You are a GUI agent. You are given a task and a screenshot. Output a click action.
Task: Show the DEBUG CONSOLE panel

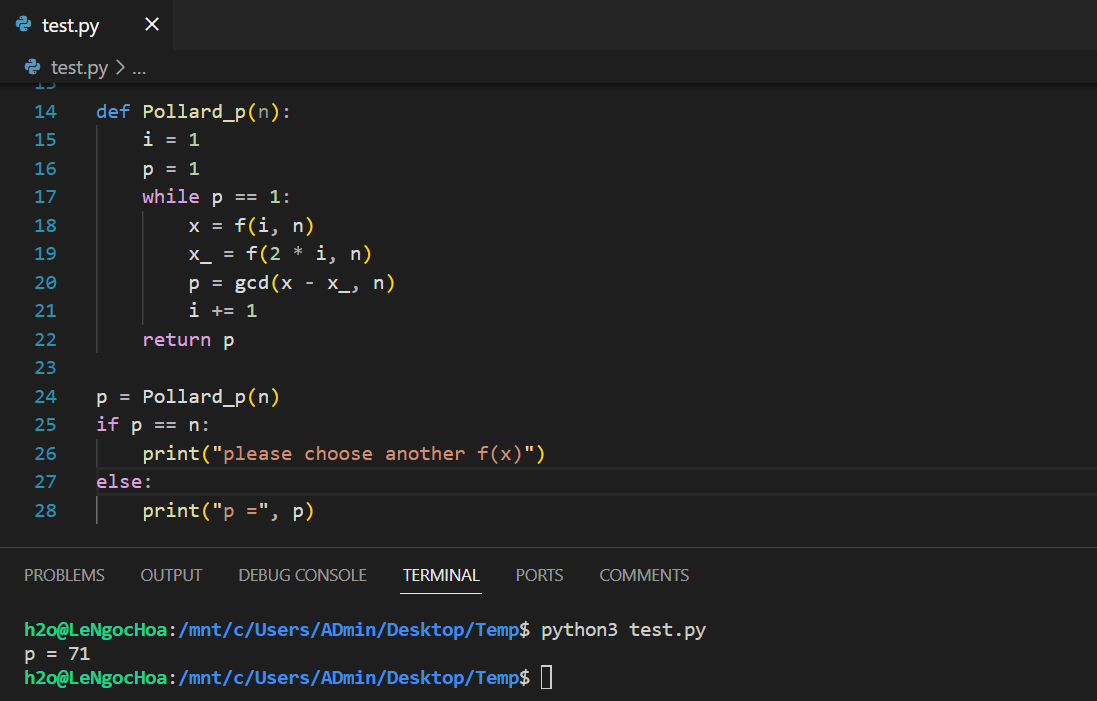pos(302,575)
